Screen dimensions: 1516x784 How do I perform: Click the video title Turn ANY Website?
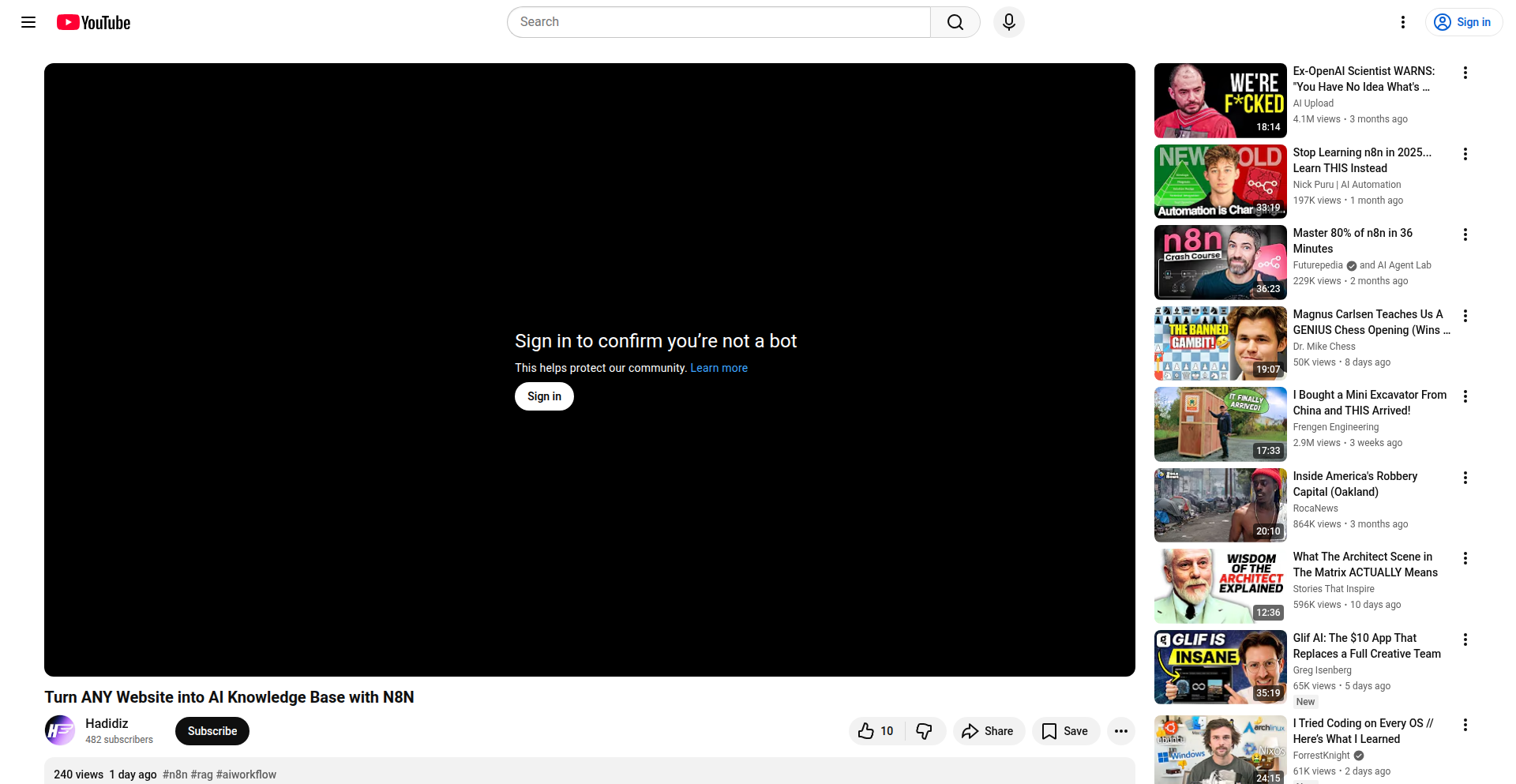pyautogui.click(x=229, y=697)
